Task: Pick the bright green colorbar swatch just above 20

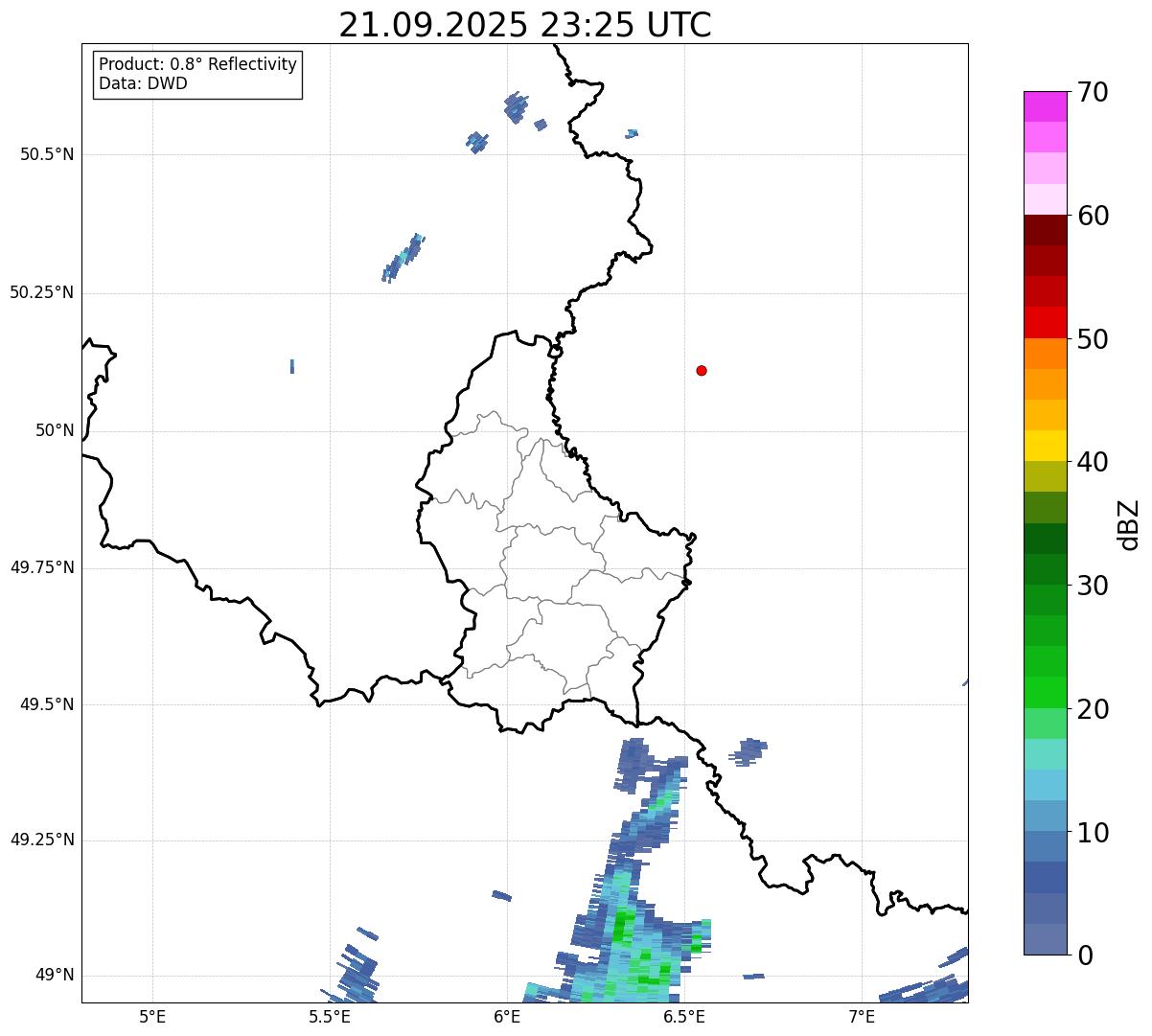Action: tap(1045, 692)
